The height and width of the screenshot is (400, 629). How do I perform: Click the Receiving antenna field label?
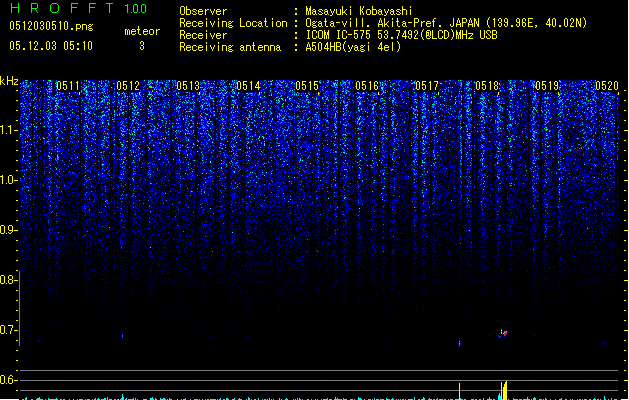(230, 47)
